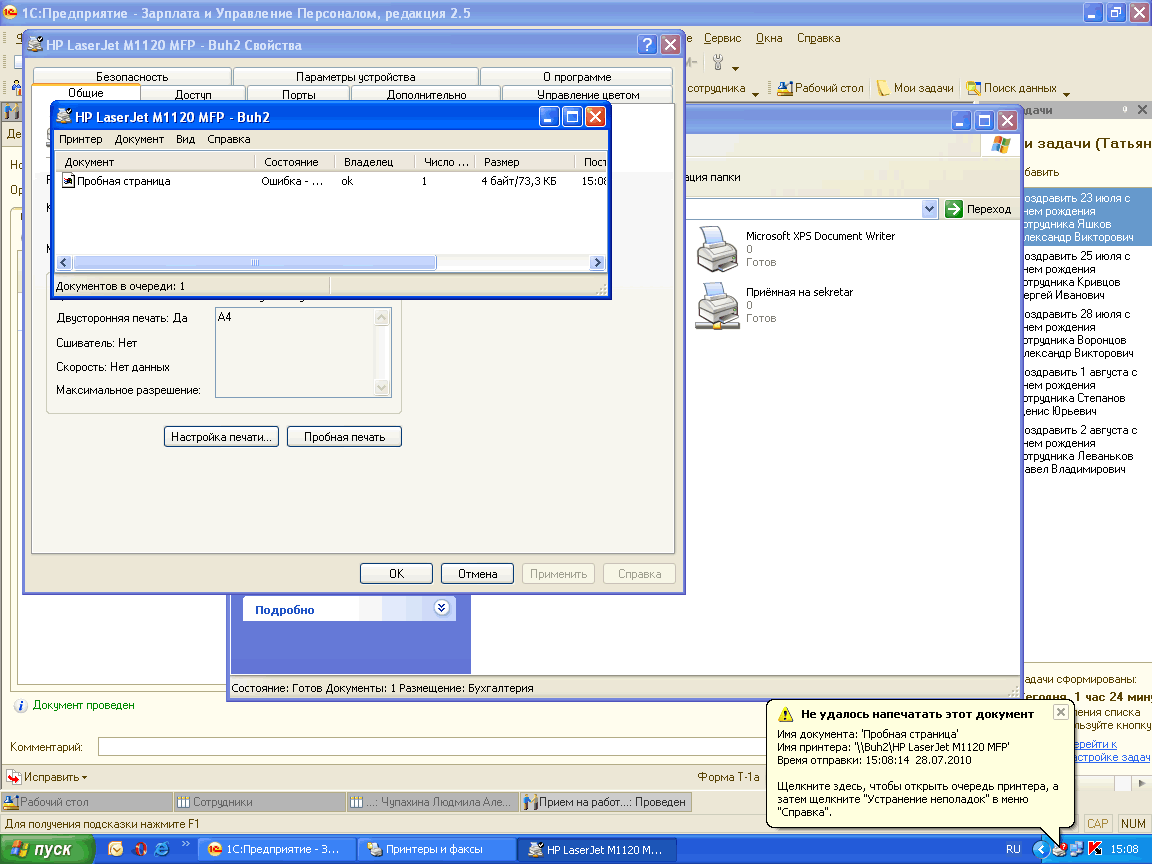Click the Рабочий стол icon in the 1C toolbar
This screenshot has width=1152, height=864.
(785, 88)
